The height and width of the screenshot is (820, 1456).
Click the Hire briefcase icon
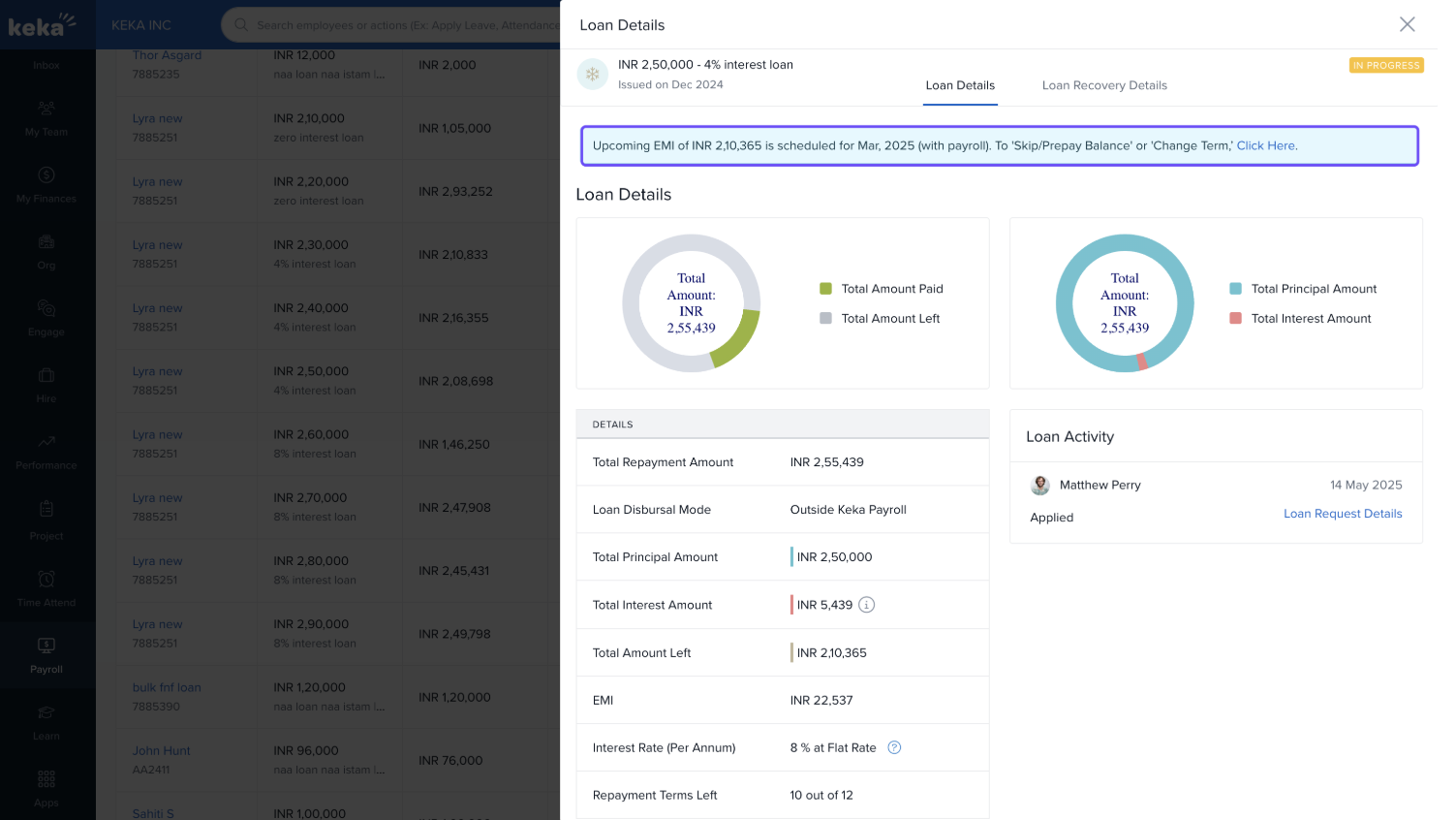46,375
